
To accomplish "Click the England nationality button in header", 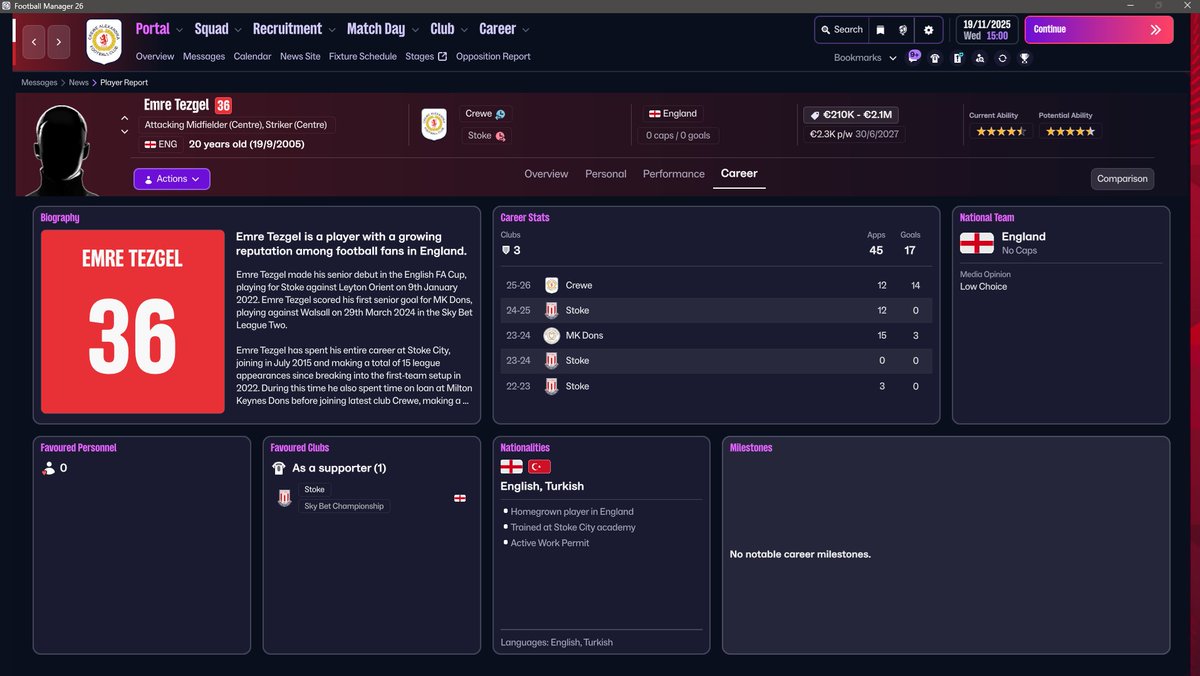I will [x=672, y=114].
